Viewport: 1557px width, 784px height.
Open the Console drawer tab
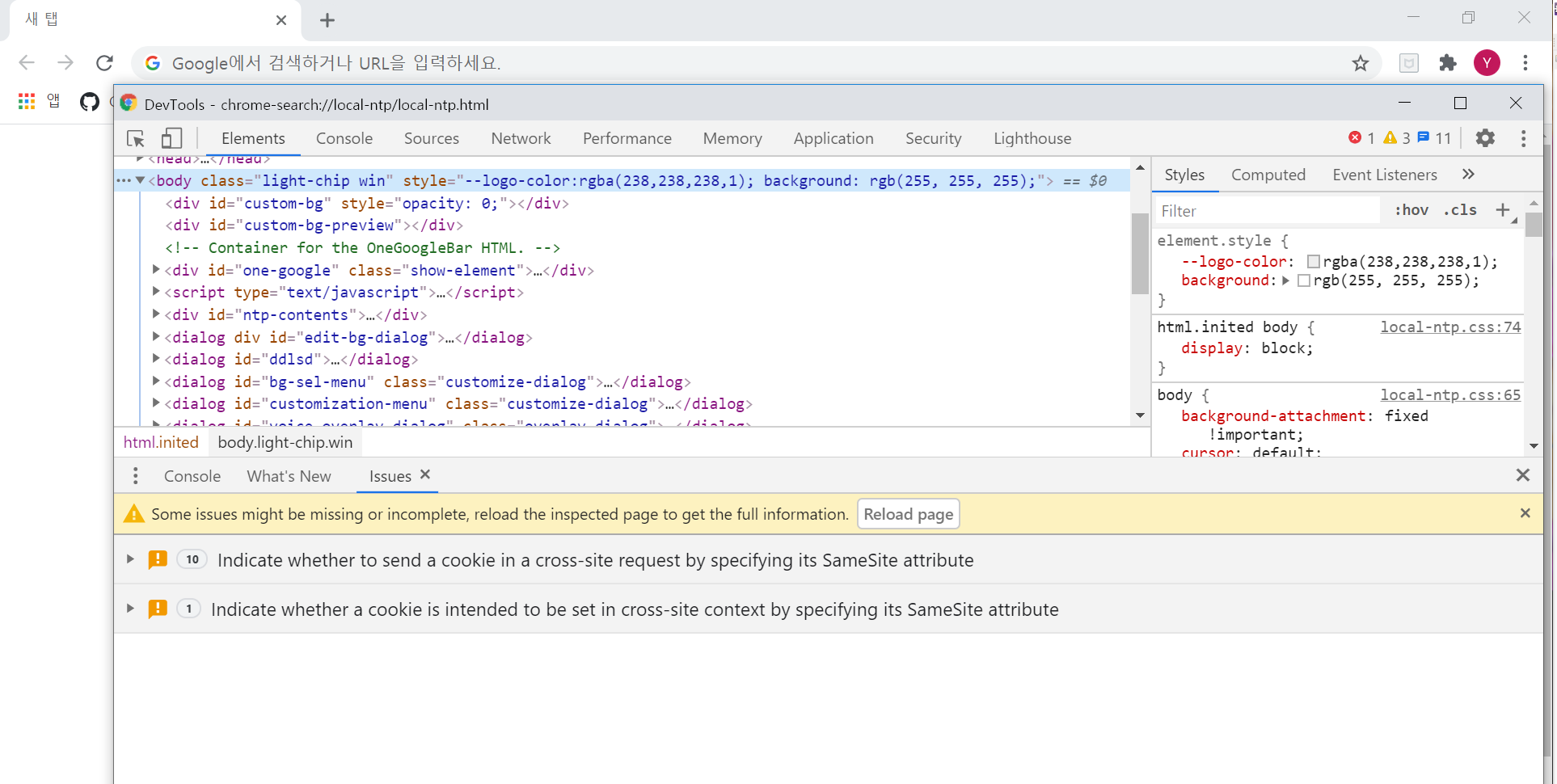point(192,476)
